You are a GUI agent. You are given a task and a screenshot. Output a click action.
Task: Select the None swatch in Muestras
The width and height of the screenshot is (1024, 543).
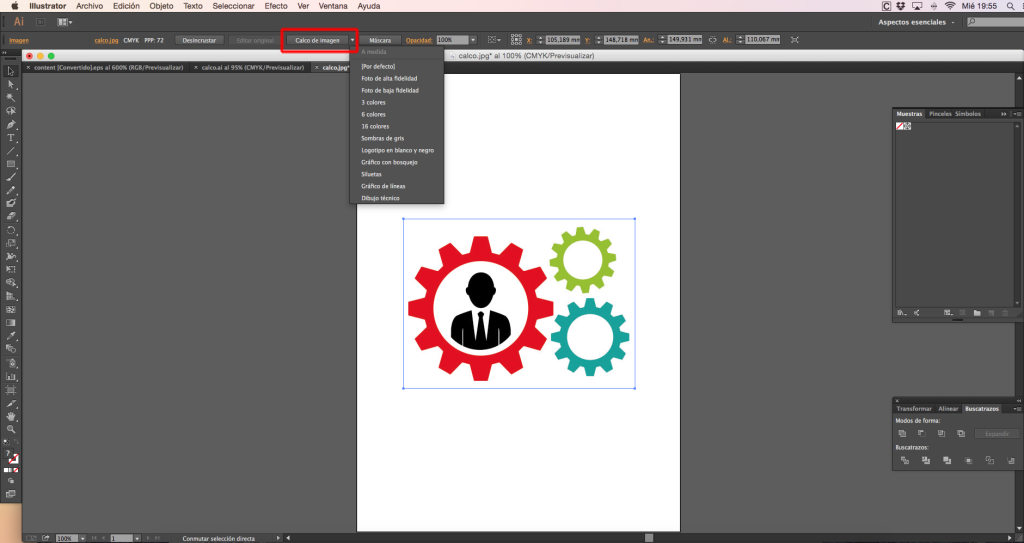900,127
